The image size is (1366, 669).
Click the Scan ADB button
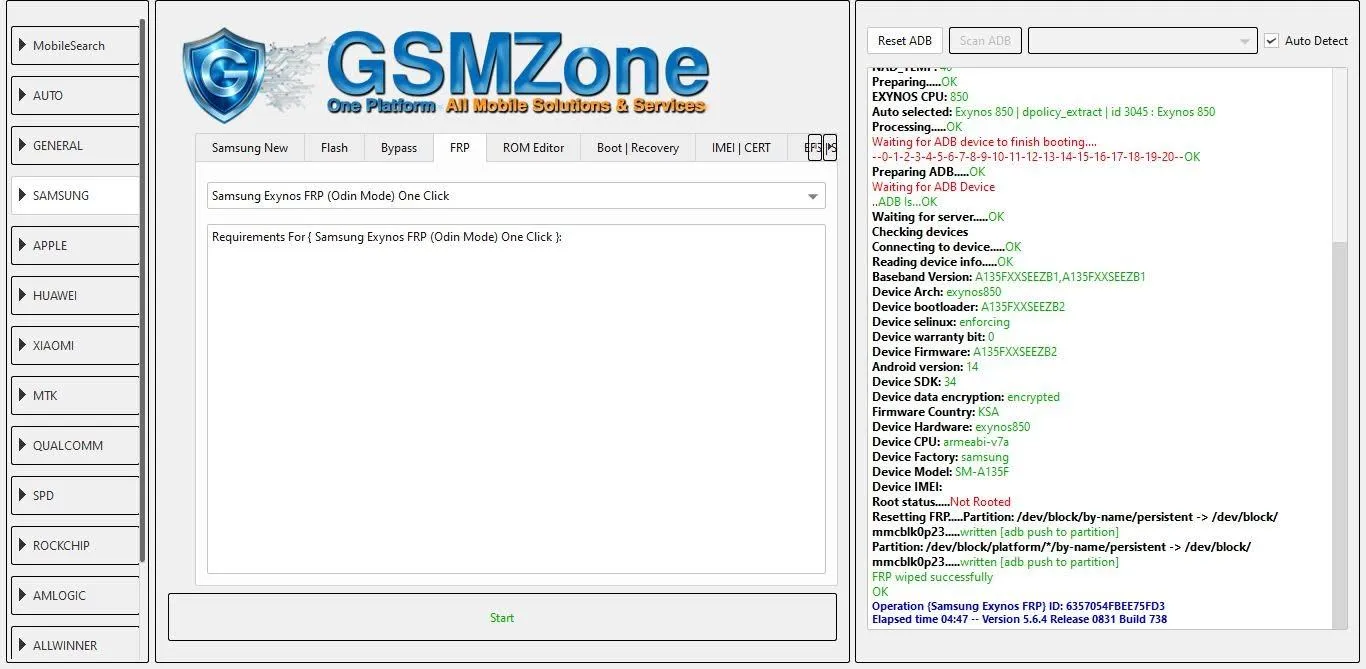tap(985, 41)
